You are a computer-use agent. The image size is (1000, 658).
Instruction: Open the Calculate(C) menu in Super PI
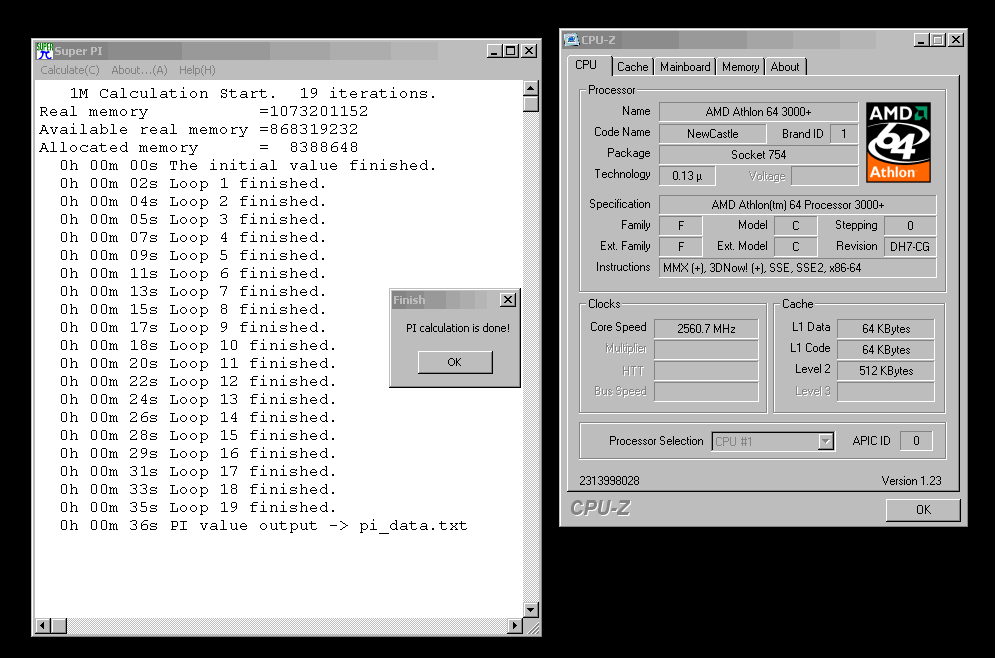tap(70, 70)
